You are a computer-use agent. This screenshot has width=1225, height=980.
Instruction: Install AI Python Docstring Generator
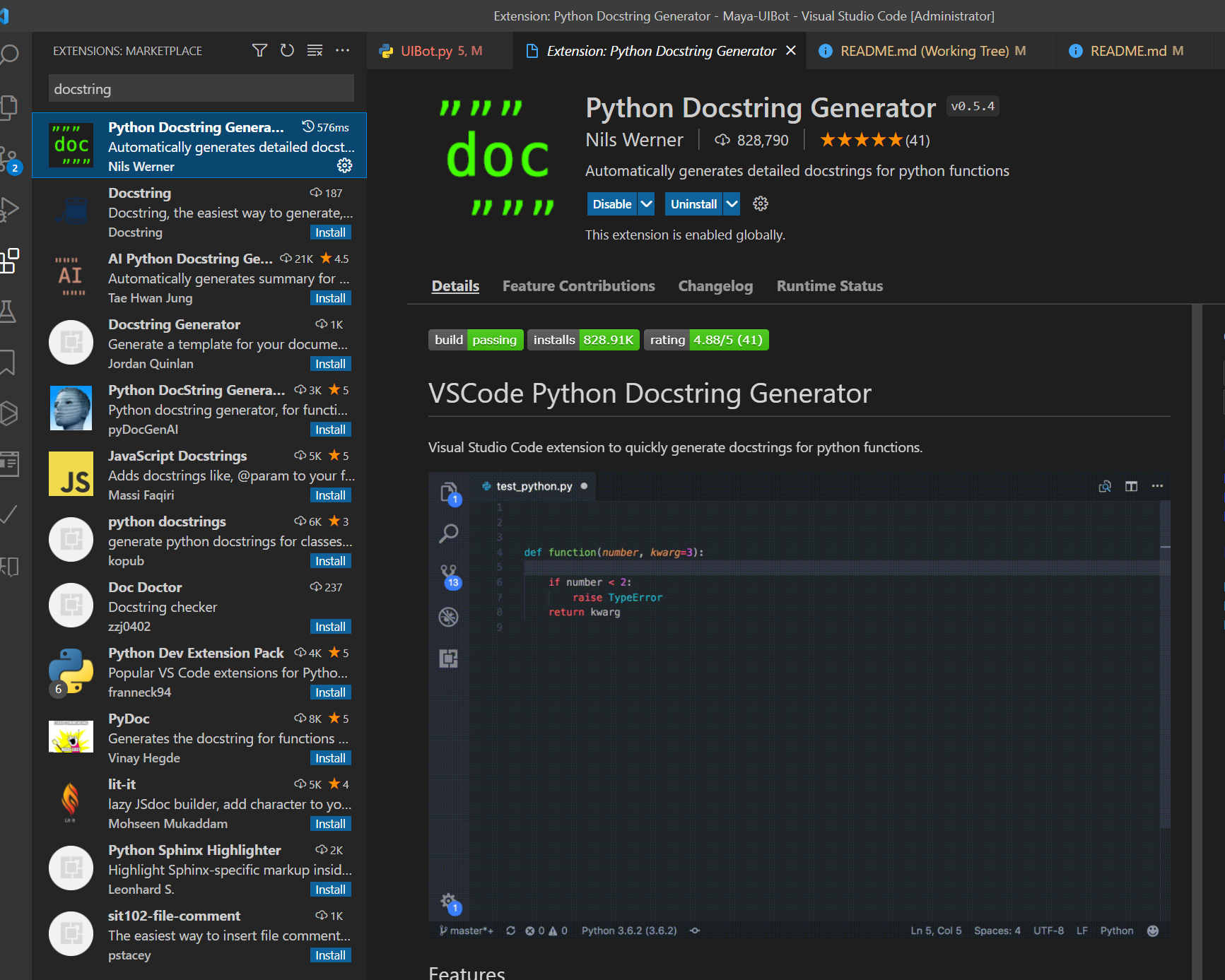pos(331,298)
